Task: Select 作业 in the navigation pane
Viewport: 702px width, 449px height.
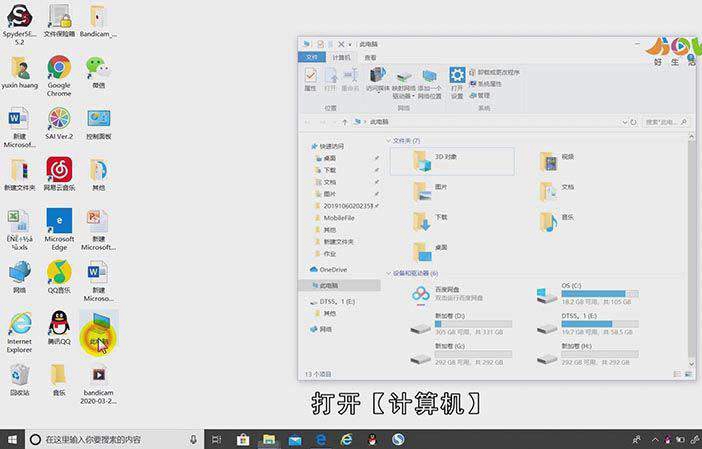Action: pyautogui.click(x=326, y=254)
